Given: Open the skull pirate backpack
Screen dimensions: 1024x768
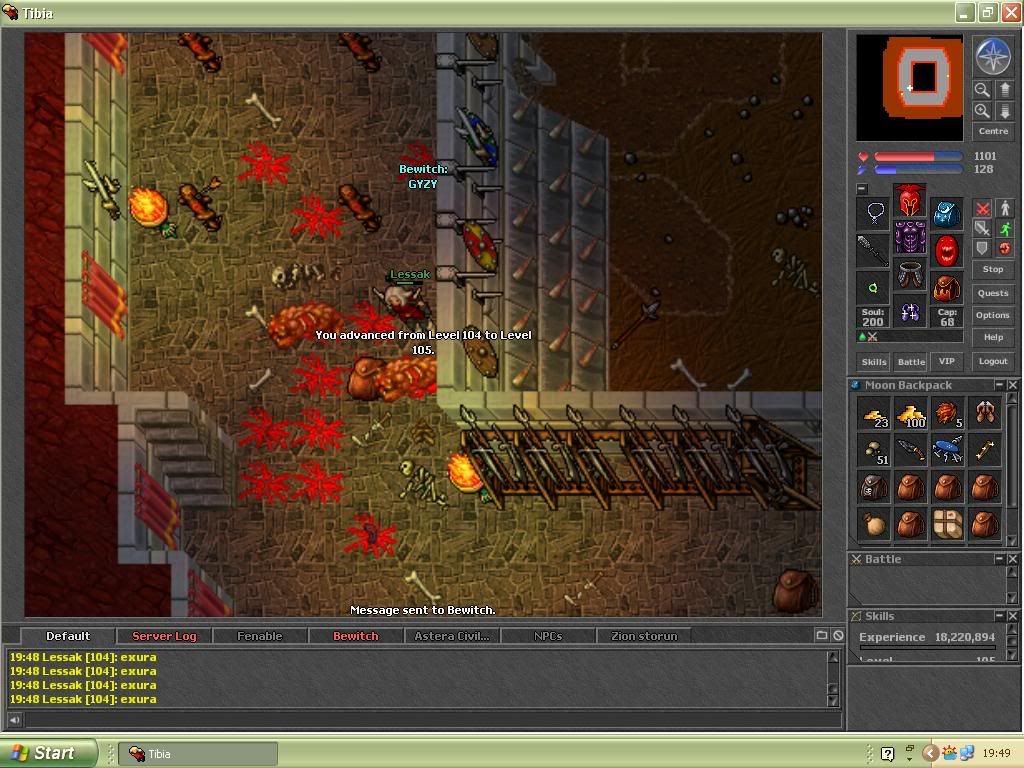Looking at the screenshot, I should point(874,488).
